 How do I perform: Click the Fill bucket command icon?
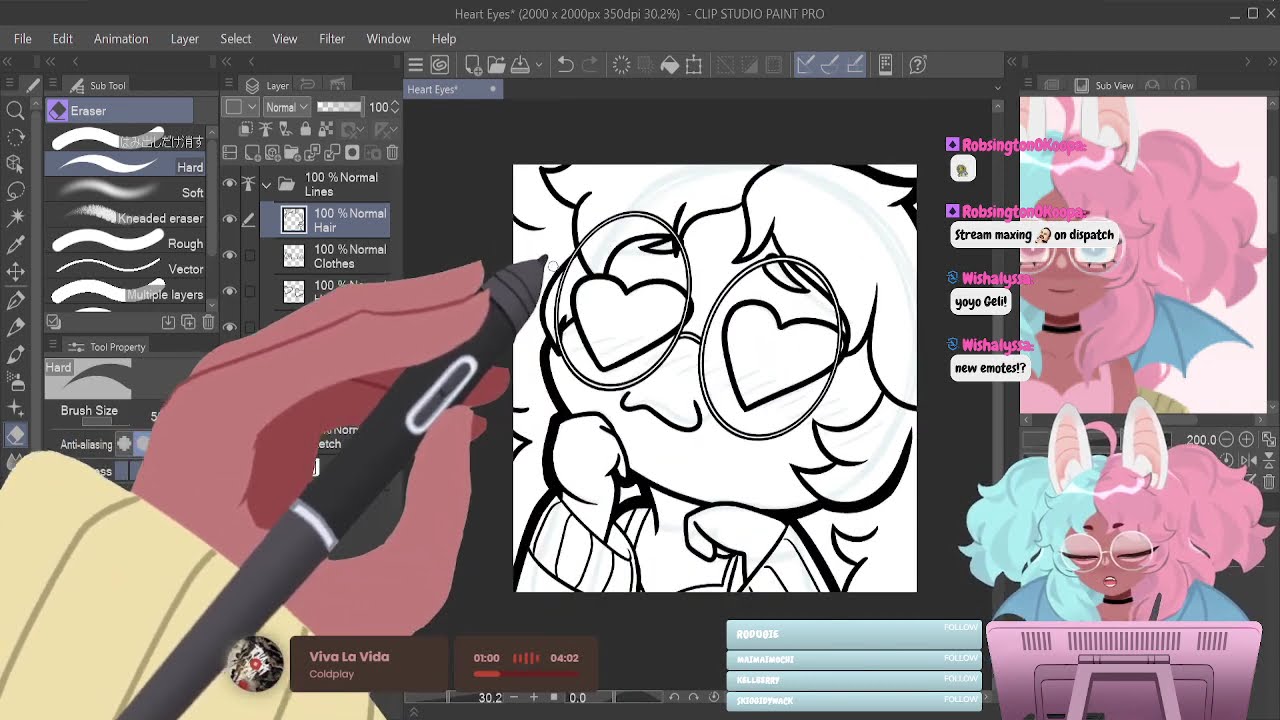(670, 65)
